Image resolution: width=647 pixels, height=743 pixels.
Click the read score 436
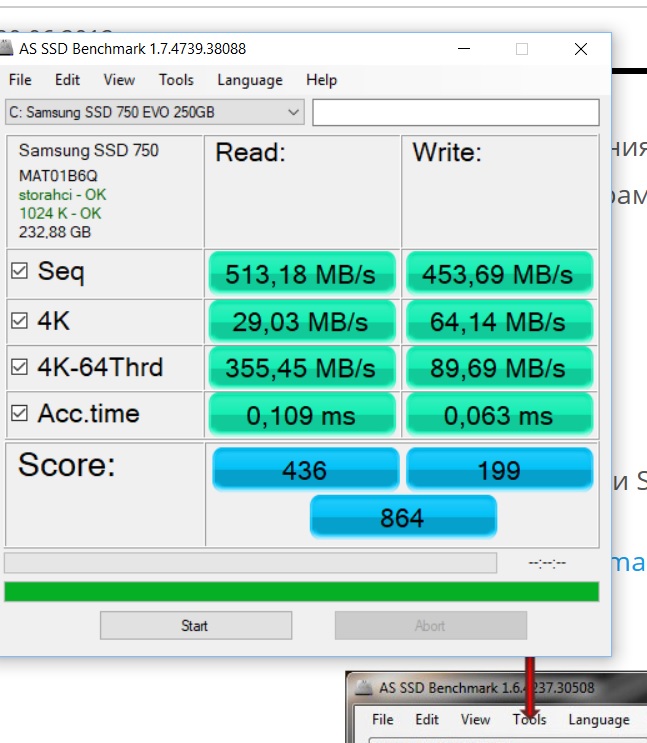pos(306,469)
